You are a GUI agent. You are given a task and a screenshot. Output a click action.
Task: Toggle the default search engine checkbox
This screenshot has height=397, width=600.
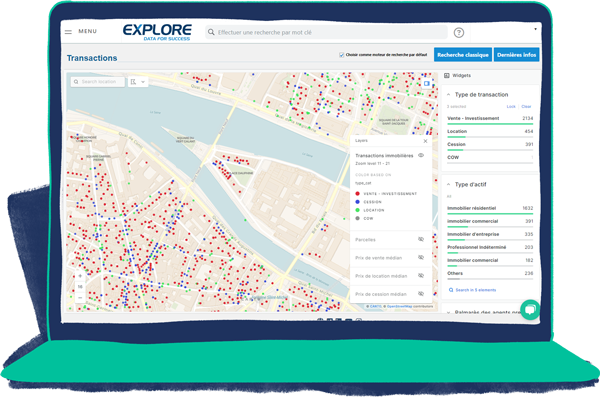pyautogui.click(x=341, y=55)
